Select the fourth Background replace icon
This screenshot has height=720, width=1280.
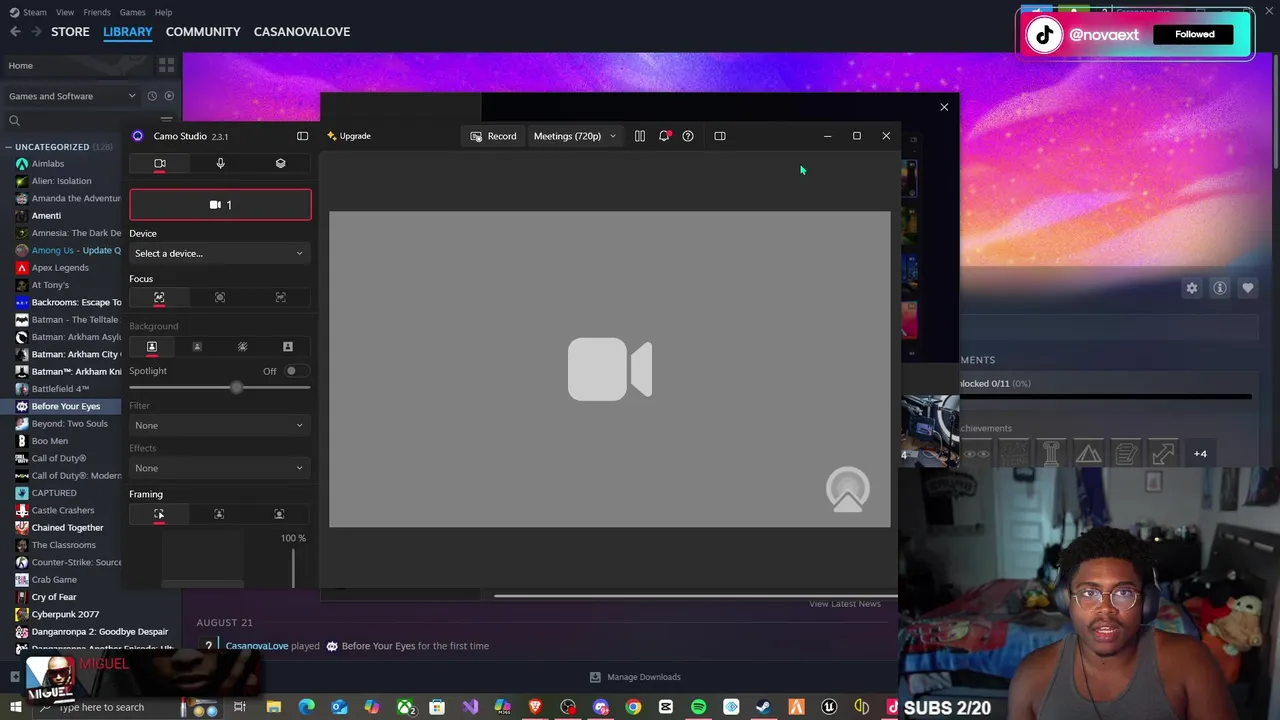[288, 346]
